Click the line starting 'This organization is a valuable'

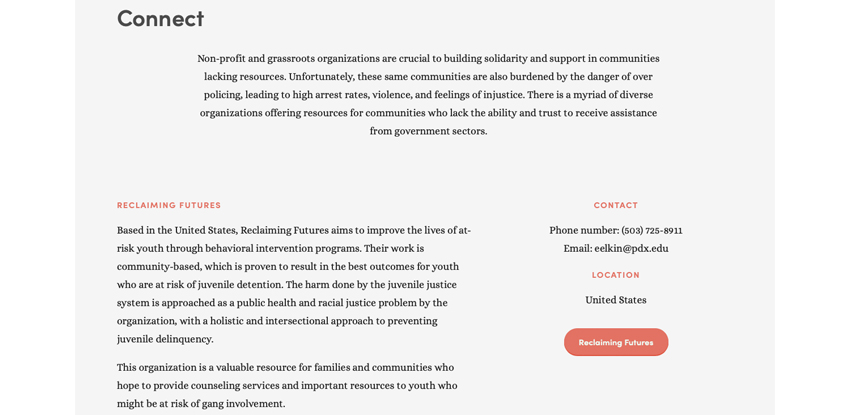[x=286, y=367]
